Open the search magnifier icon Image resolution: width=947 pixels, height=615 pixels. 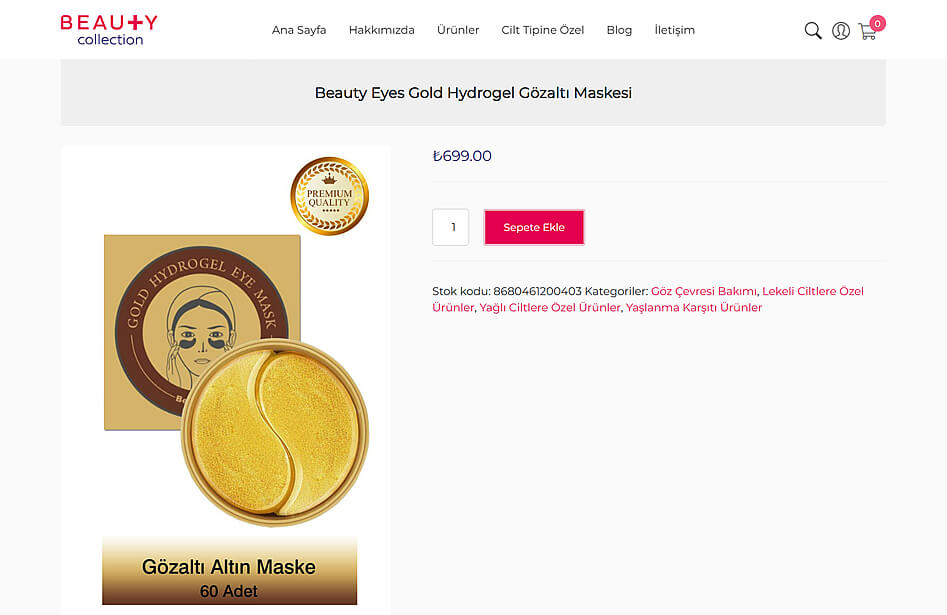(813, 31)
